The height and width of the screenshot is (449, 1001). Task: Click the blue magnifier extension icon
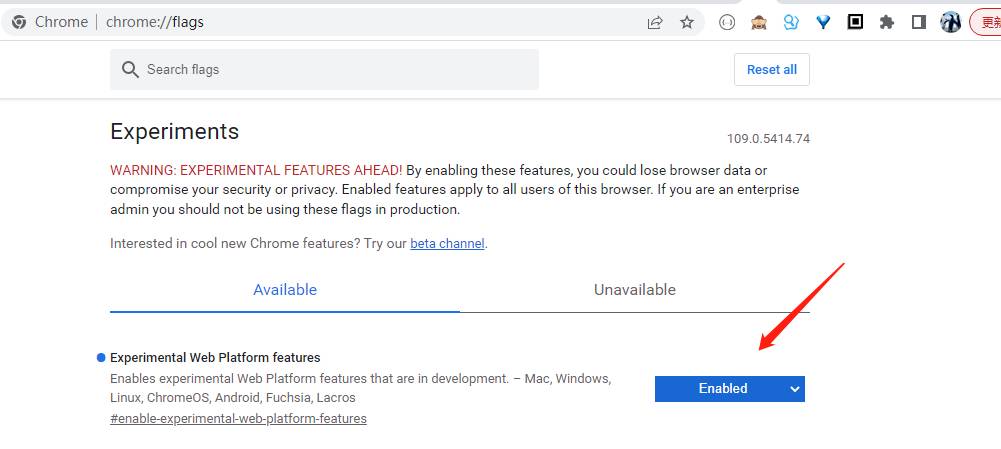[x=791, y=22]
